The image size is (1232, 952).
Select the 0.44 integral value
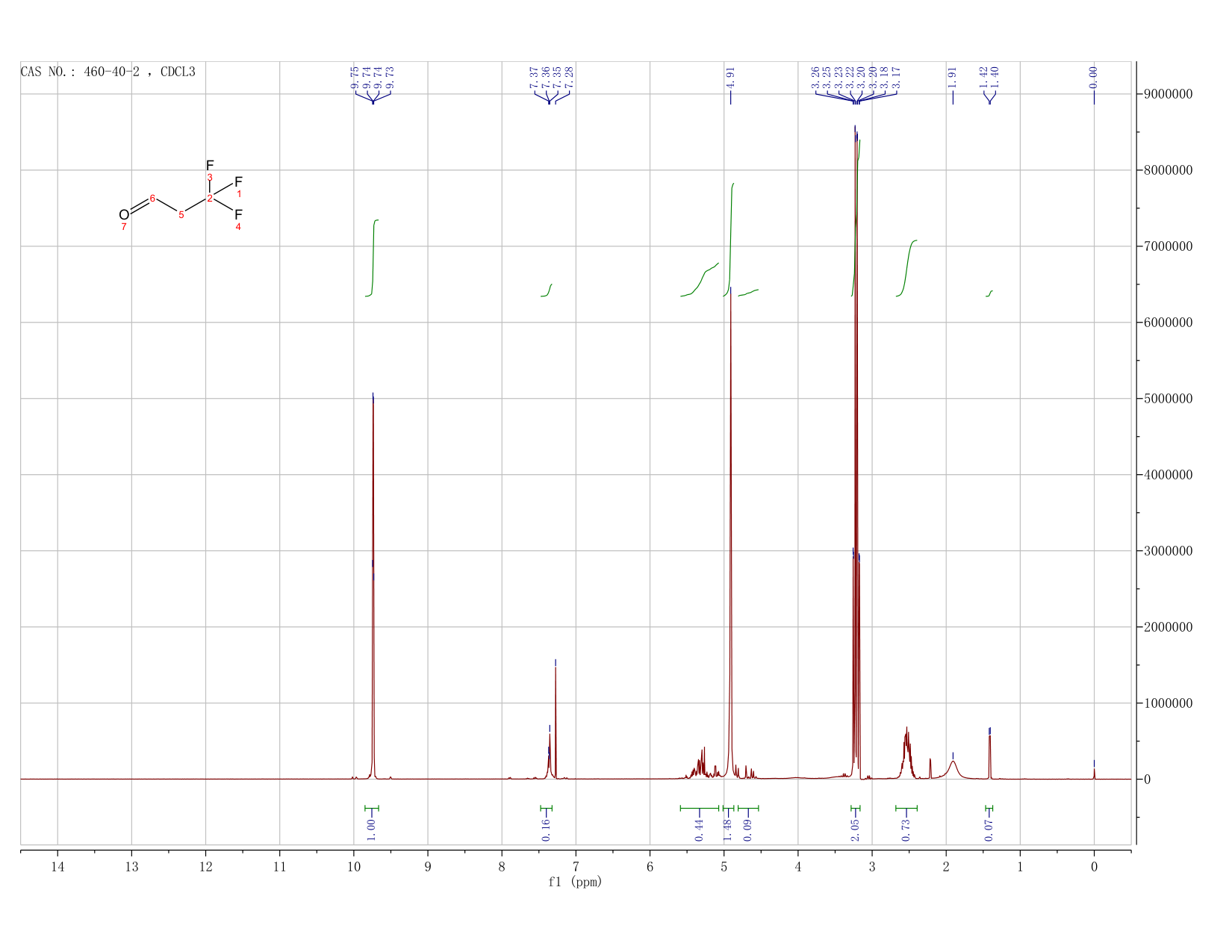pos(699,829)
